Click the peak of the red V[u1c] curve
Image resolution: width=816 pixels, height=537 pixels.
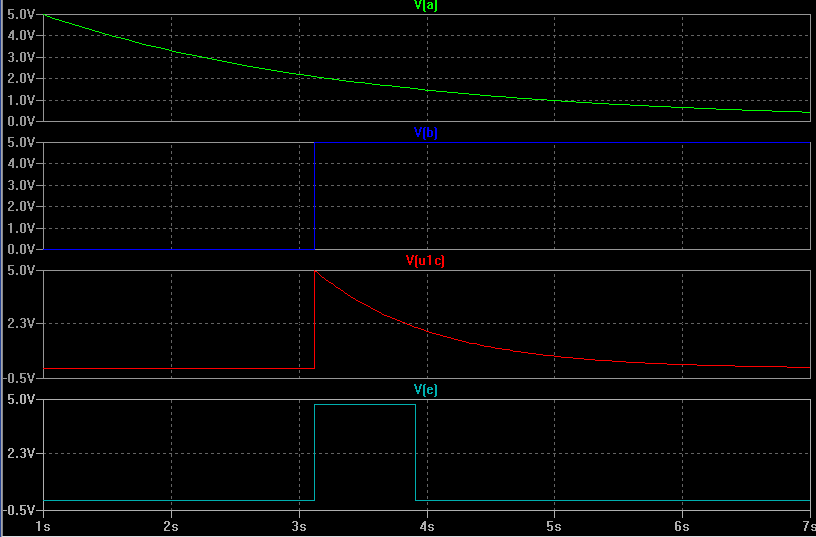click(315, 271)
